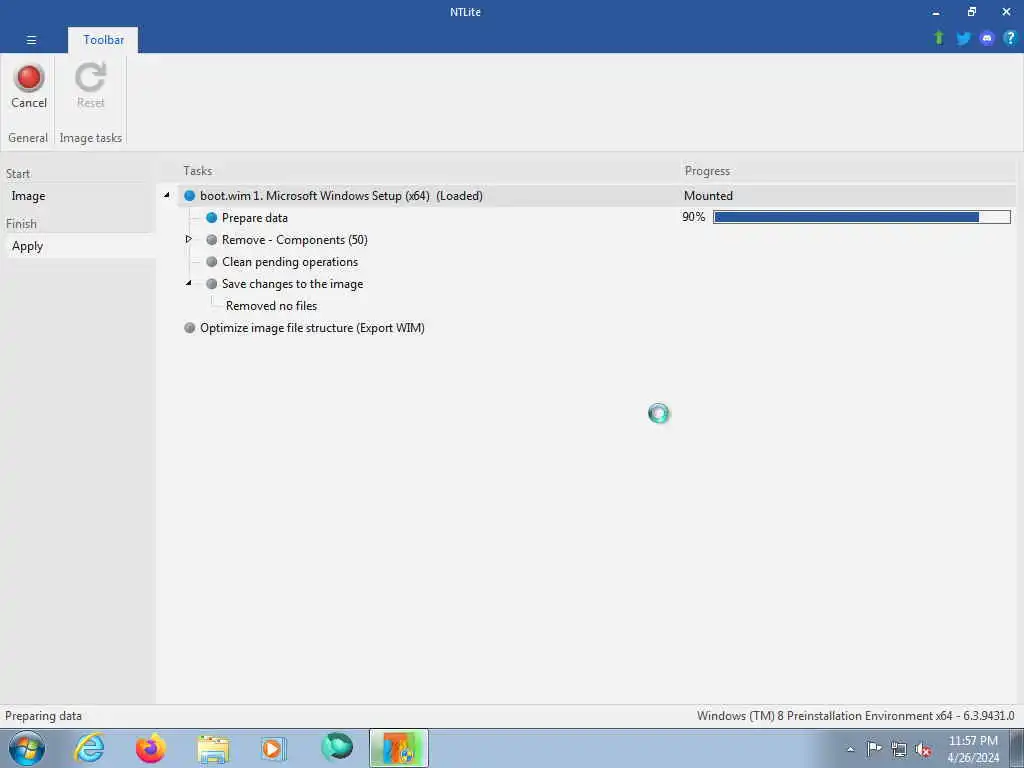This screenshot has width=1024, height=768.
Task: Click the muted volume tray icon
Action: tap(923, 750)
